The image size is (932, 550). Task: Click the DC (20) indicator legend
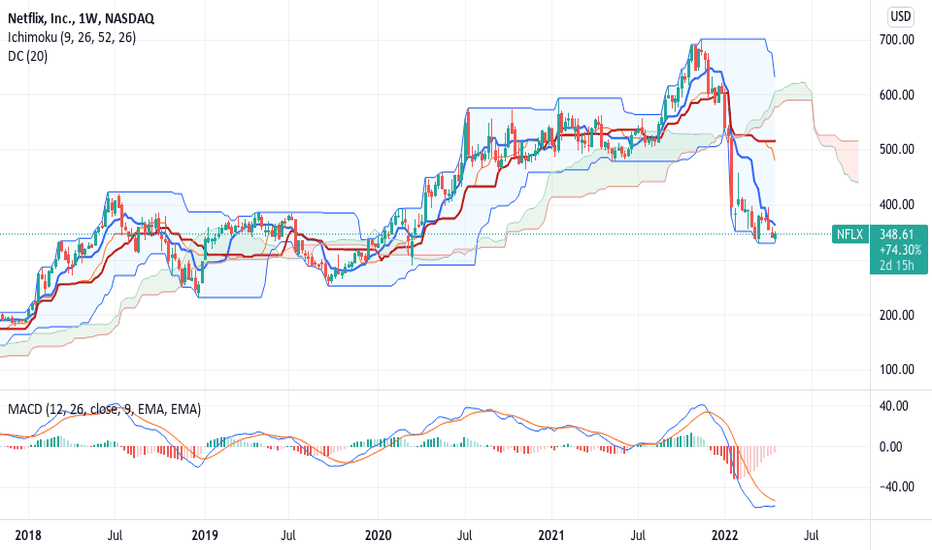(27, 56)
